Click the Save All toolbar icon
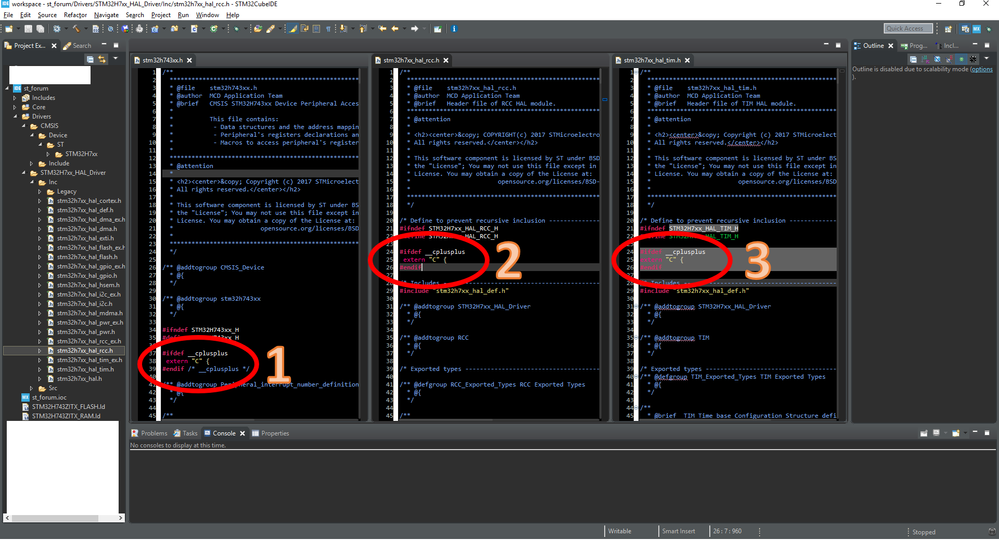 40,29
